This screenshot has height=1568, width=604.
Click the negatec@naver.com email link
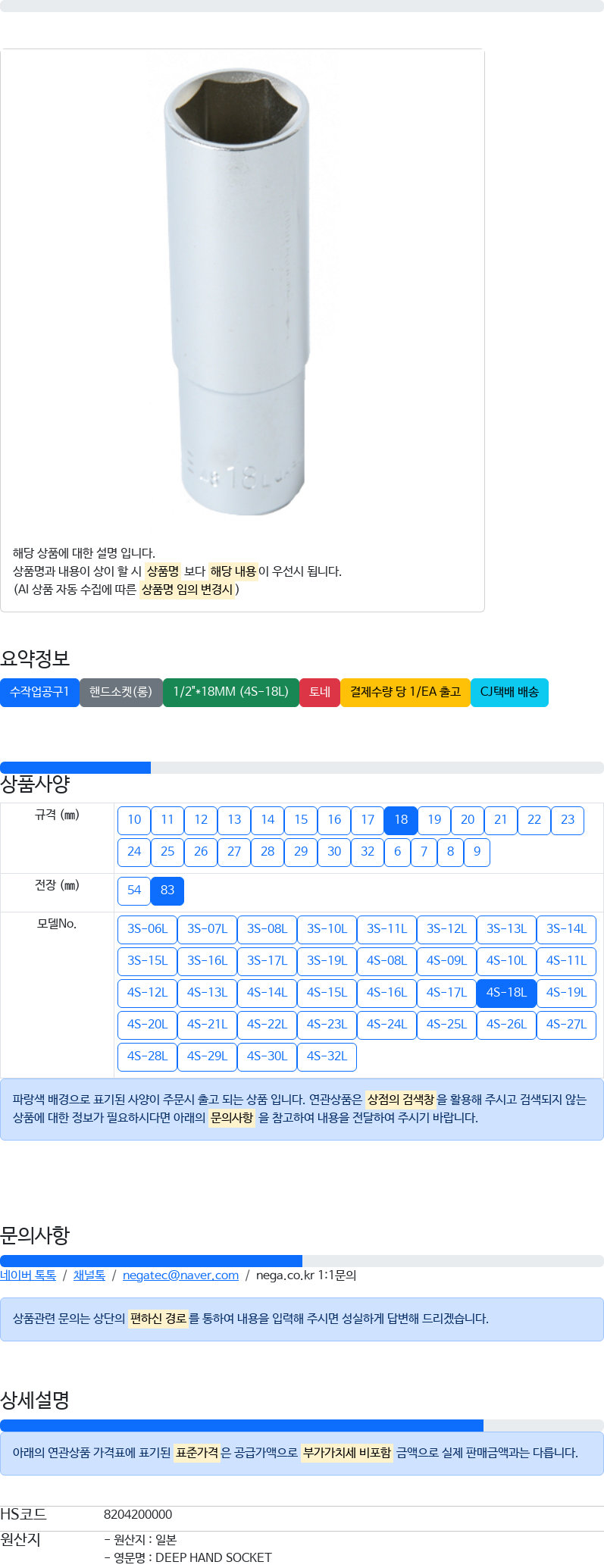[180, 1275]
